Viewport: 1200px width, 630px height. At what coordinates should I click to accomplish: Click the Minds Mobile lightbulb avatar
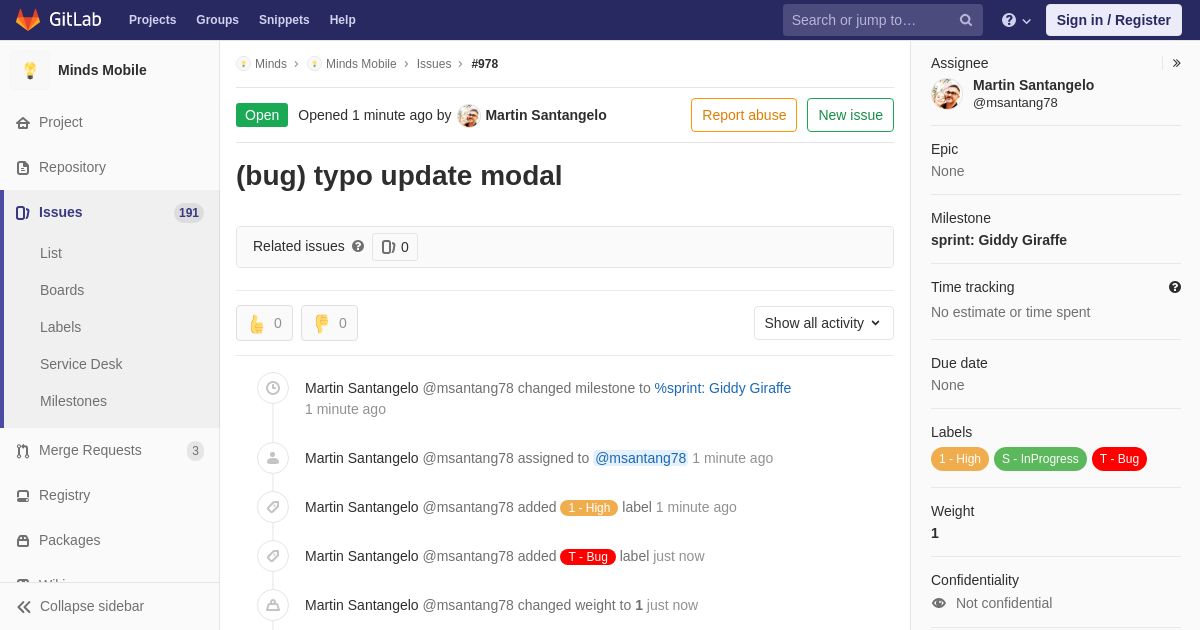[30, 70]
